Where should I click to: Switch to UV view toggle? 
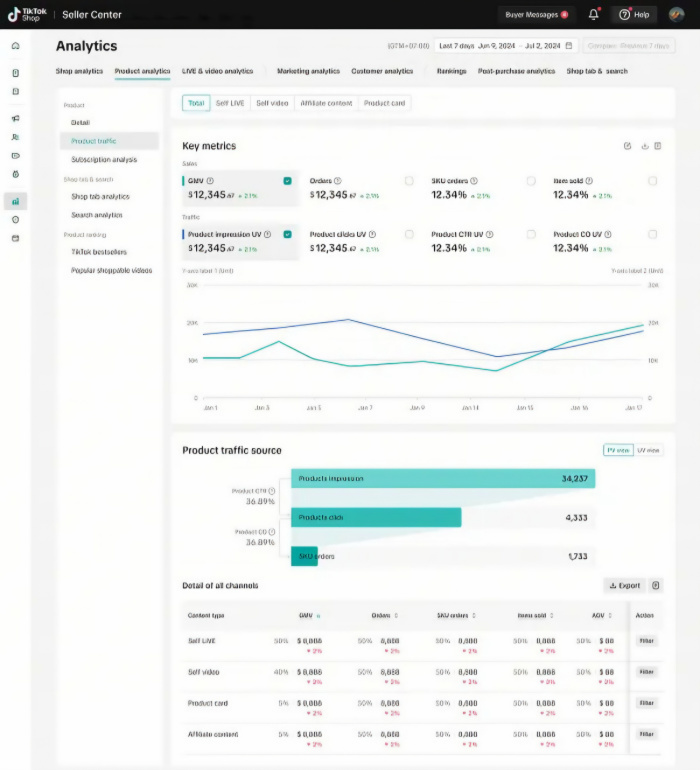click(648, 450)
